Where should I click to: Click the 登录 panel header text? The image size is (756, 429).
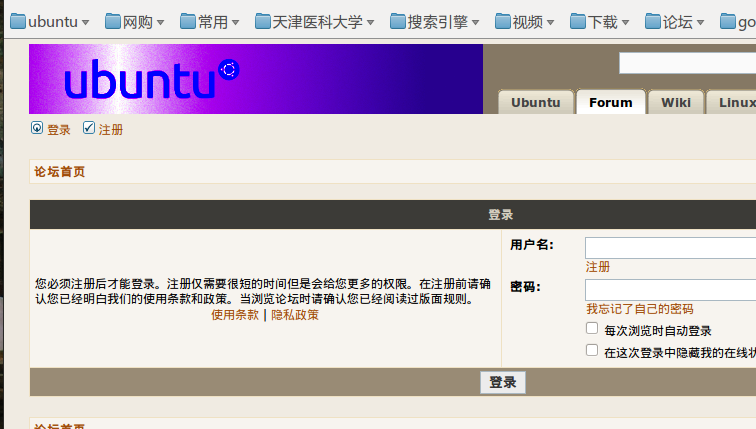click(500, 214)
